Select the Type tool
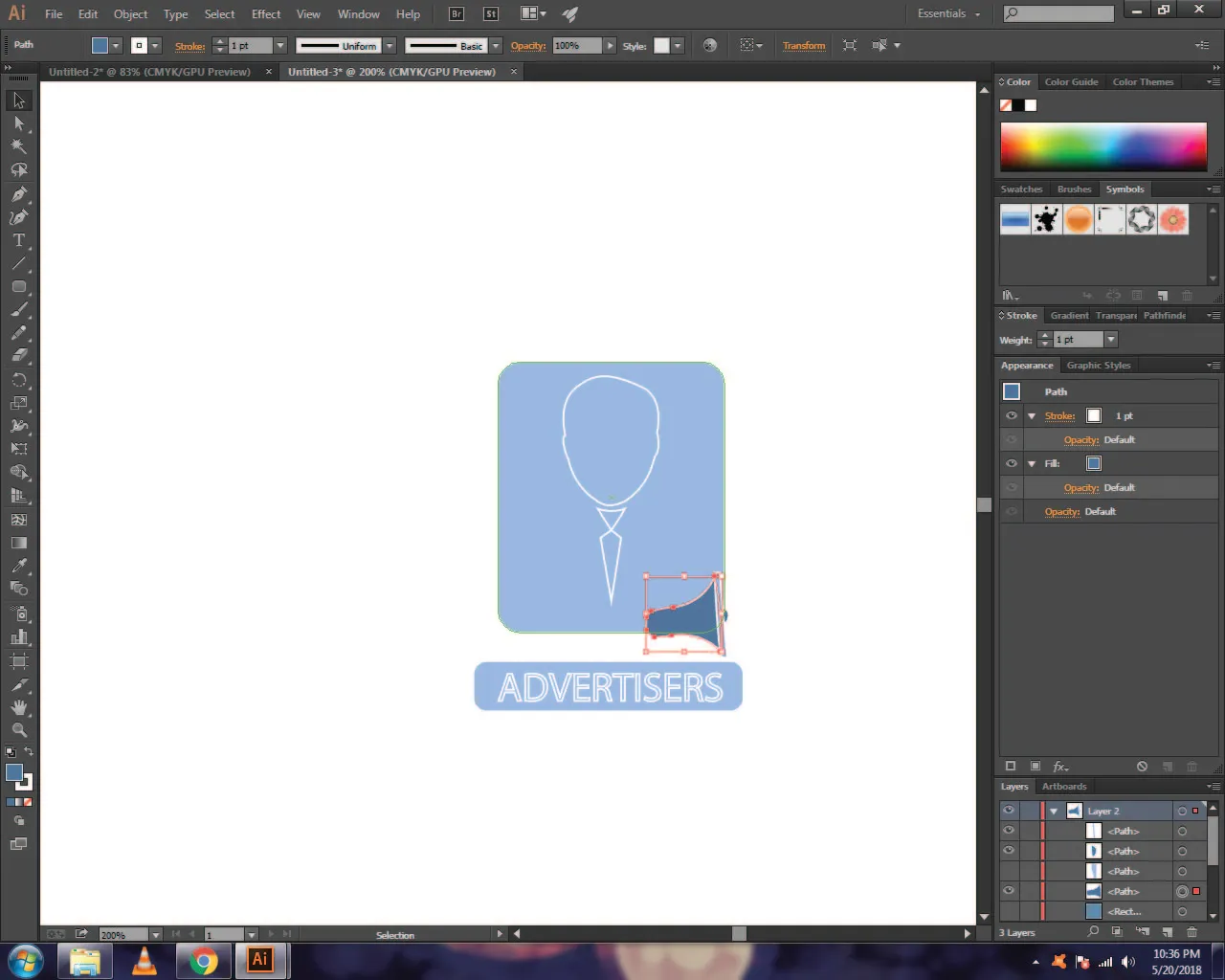The height and width of the screenshot is (980, 1225). click(19, 240)
